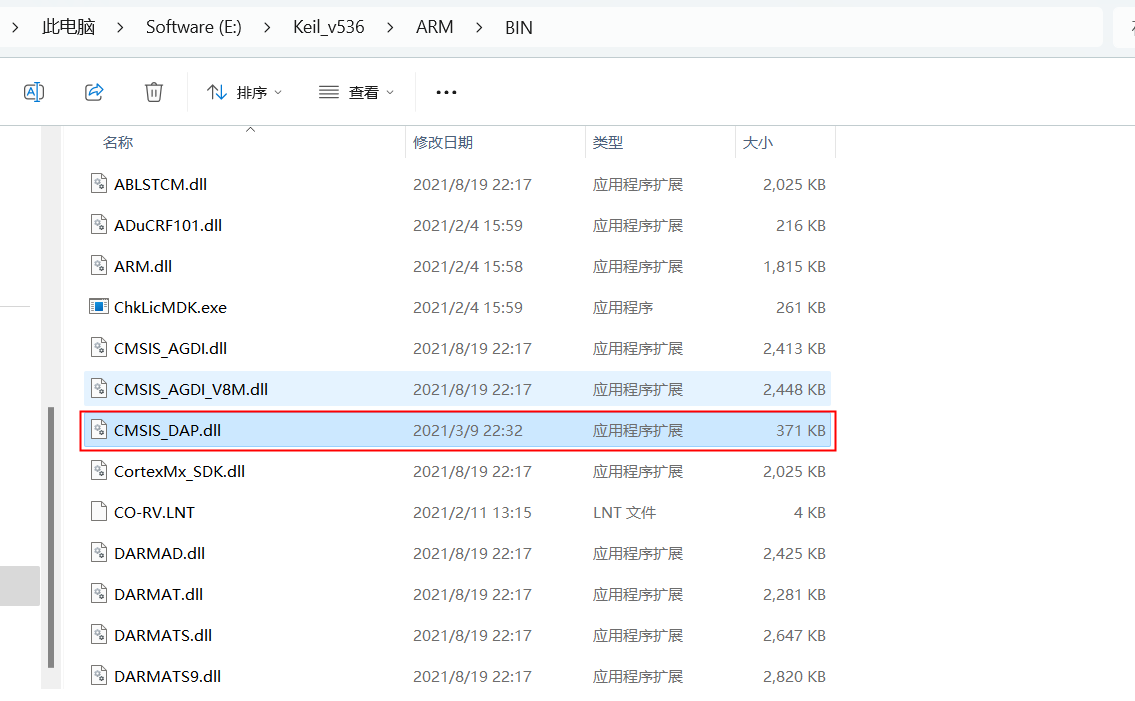1135x701 pixels.
Task: Click the Share icon in toolbar
Action: click(x=94, y=92)
